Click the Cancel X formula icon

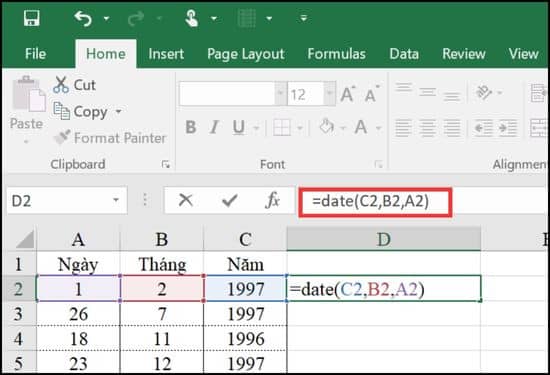point(186,201)
